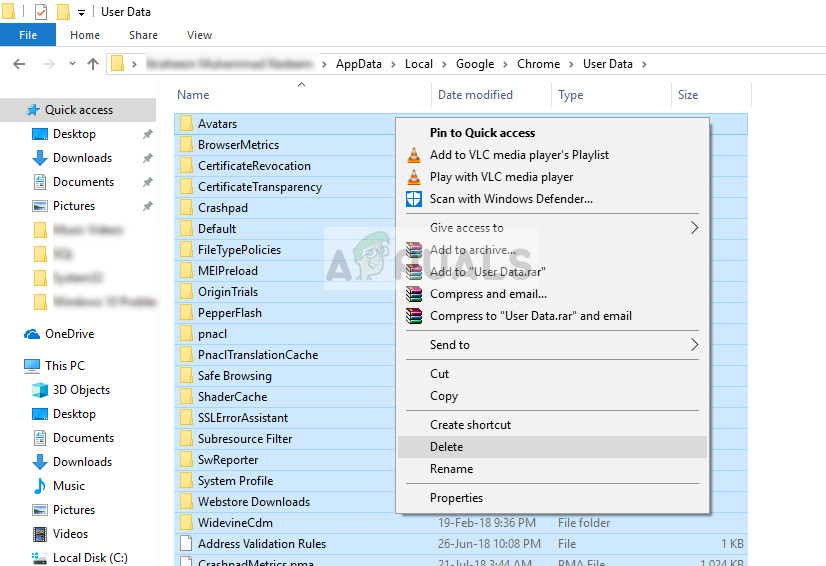Click Chrome in the address breadcrumb
This screenshot has width=826, height=566.
tap(538, 64)
